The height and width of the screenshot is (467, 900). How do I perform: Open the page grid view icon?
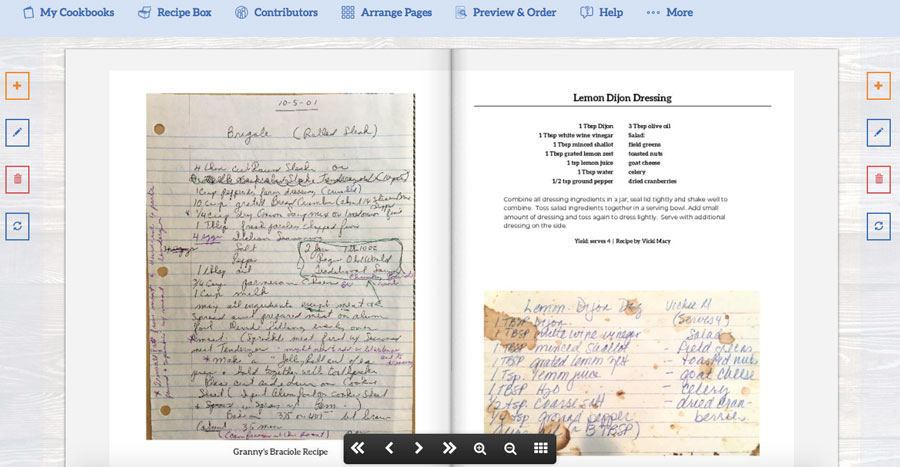[x=541, y=448]
